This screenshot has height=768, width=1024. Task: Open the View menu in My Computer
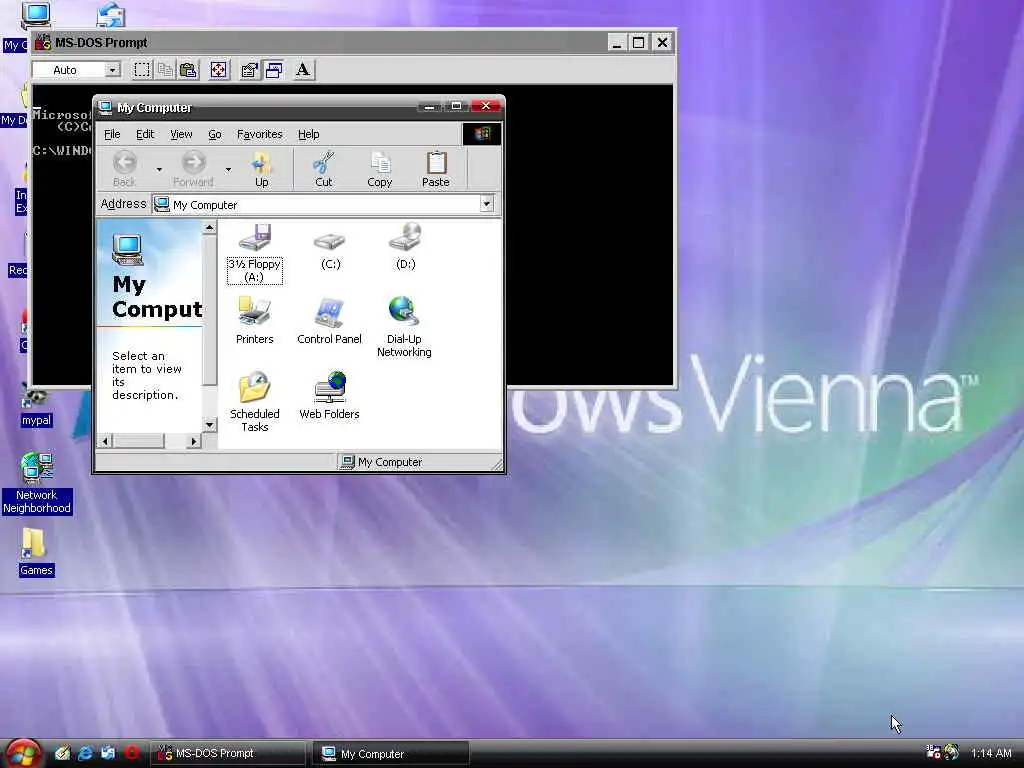pos(181,134)
